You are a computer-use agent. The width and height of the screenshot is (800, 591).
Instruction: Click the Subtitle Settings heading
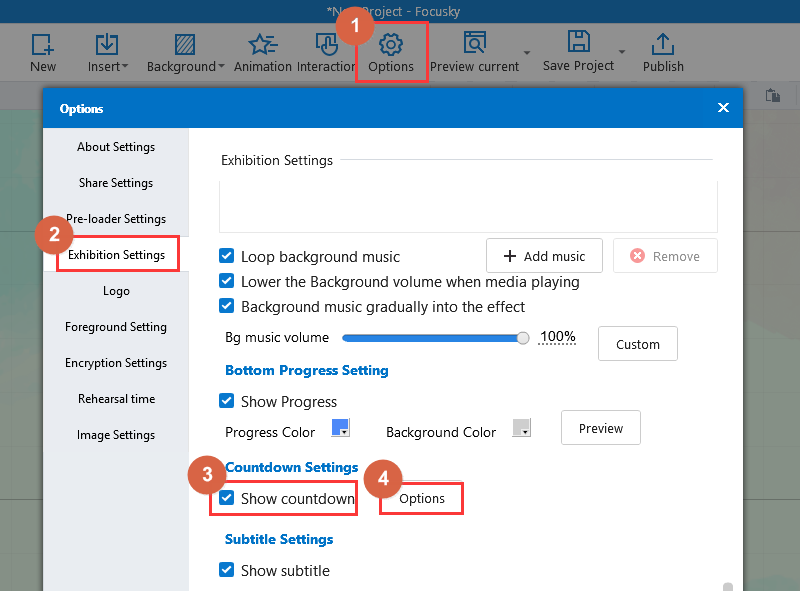click(279, 539)
